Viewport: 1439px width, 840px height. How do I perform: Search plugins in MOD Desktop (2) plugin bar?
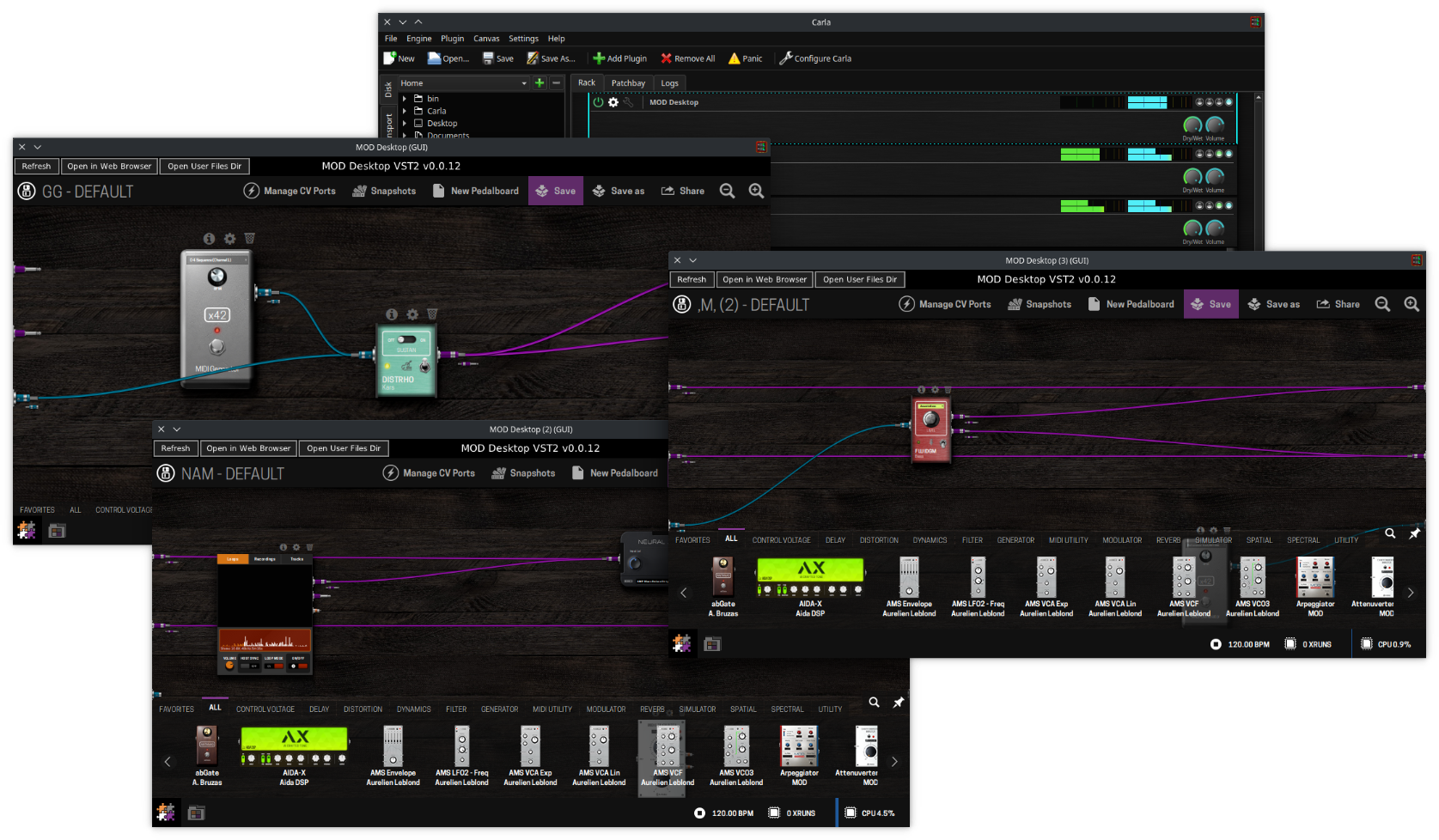point(874,702)
